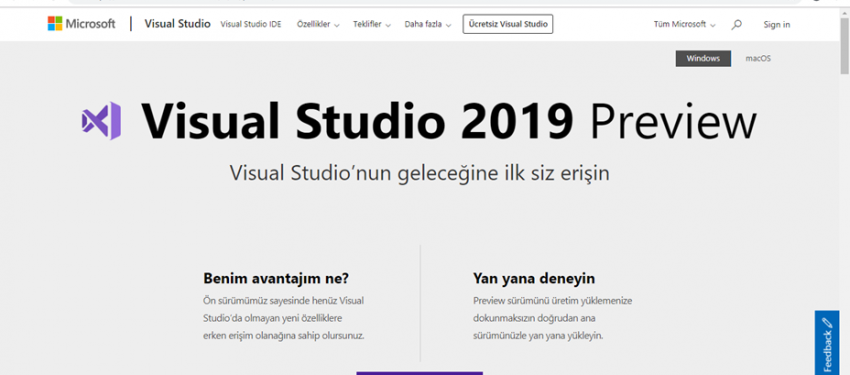Expand the Özellikler dropdown
Screen dimensions: 850x375
point(318,24)
